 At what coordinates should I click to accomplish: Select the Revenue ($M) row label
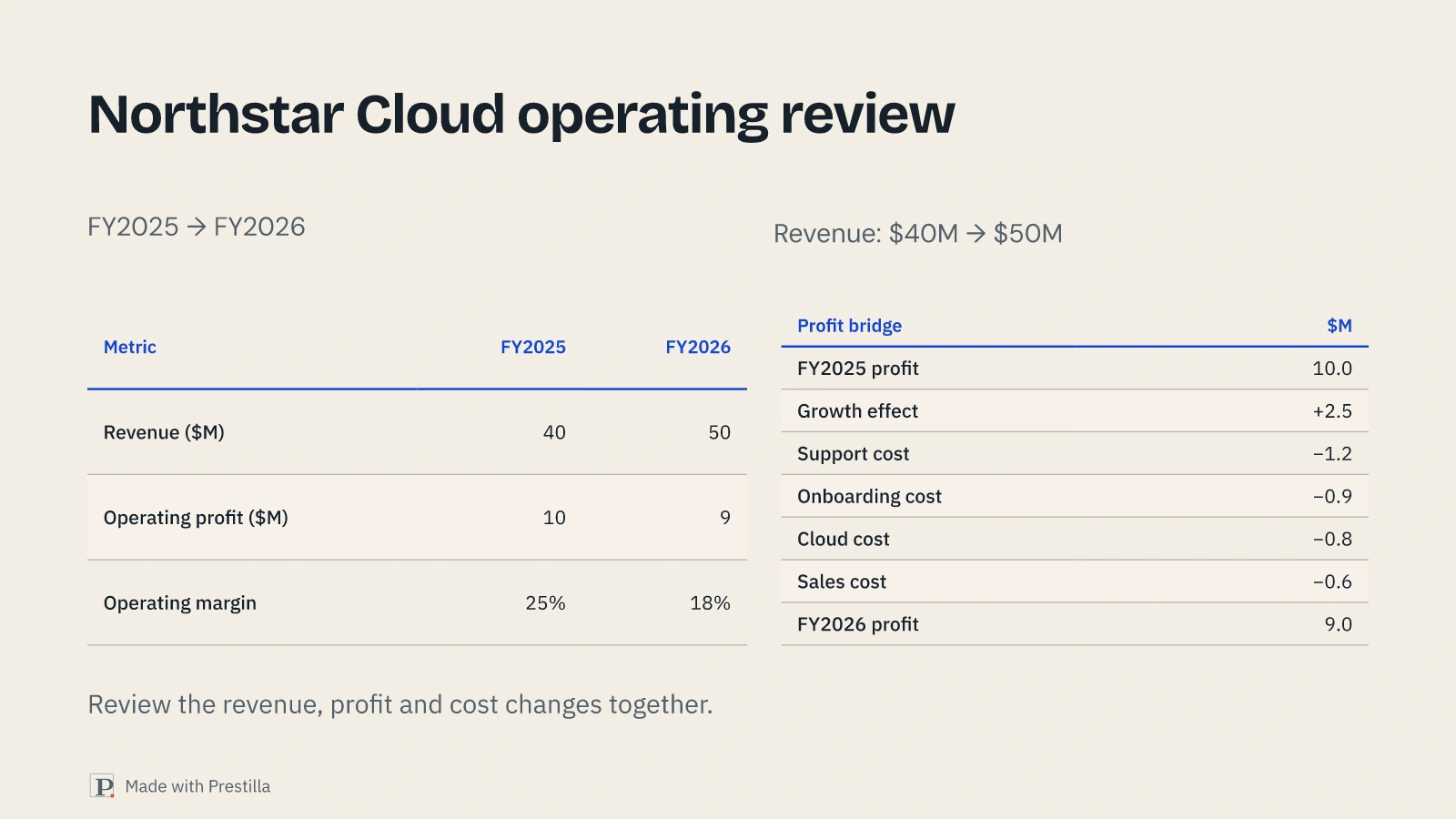[164, 432]
